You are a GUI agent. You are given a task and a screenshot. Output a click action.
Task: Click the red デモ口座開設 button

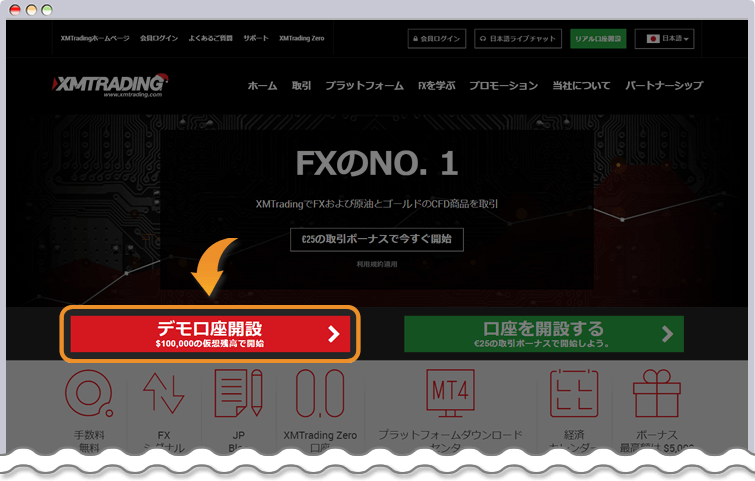[210, 334]
